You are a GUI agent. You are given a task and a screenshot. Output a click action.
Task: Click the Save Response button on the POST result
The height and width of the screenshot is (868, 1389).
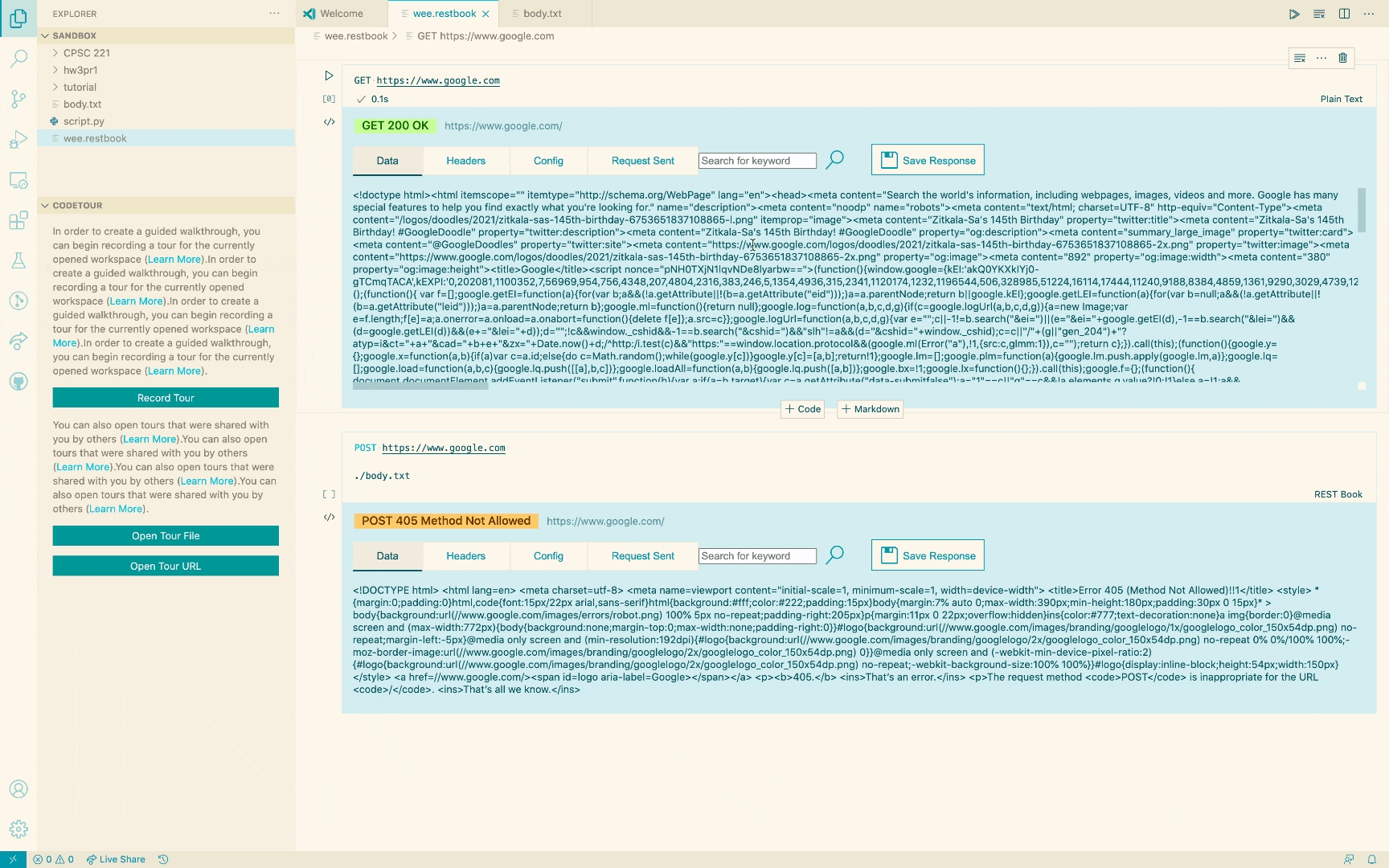[x=927, y=555]
